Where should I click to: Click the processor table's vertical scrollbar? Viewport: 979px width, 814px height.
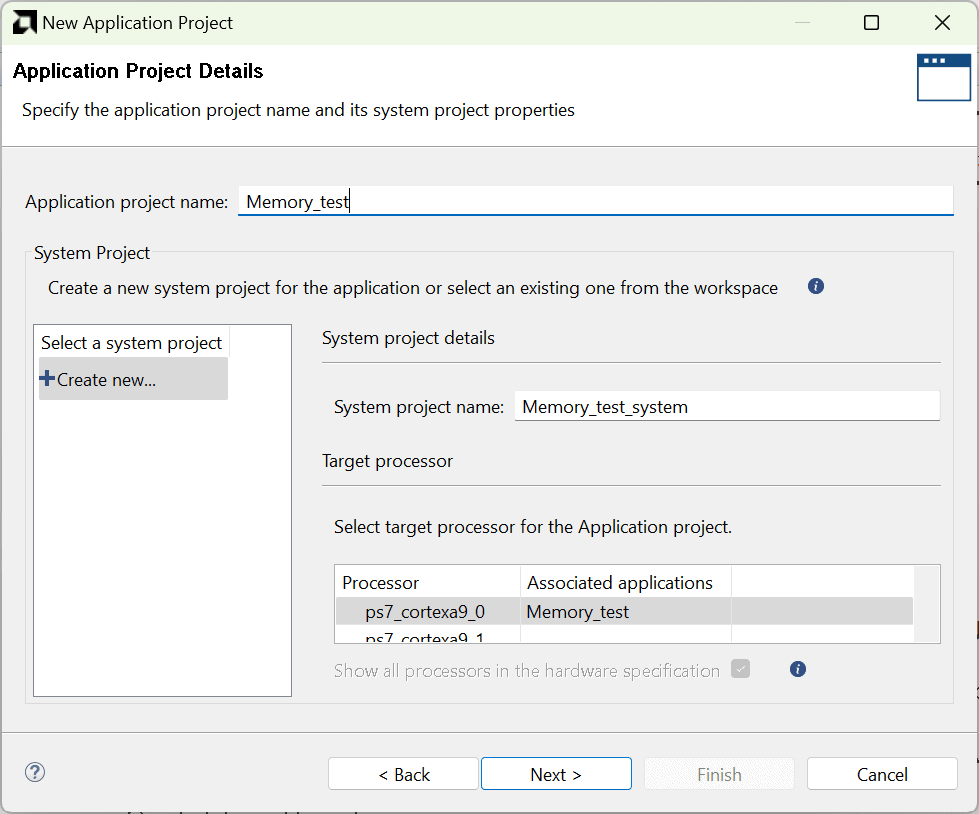(x=927, y=604)
